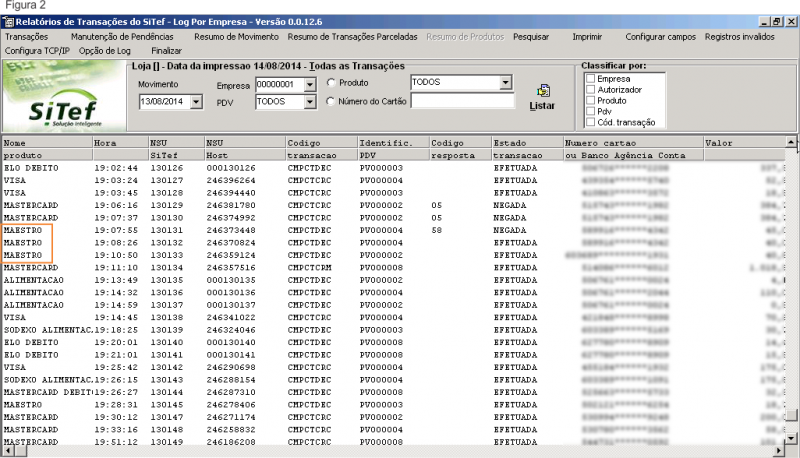Select the Número do Cartão radio button
800x458 pixels.
pos(331,101)
